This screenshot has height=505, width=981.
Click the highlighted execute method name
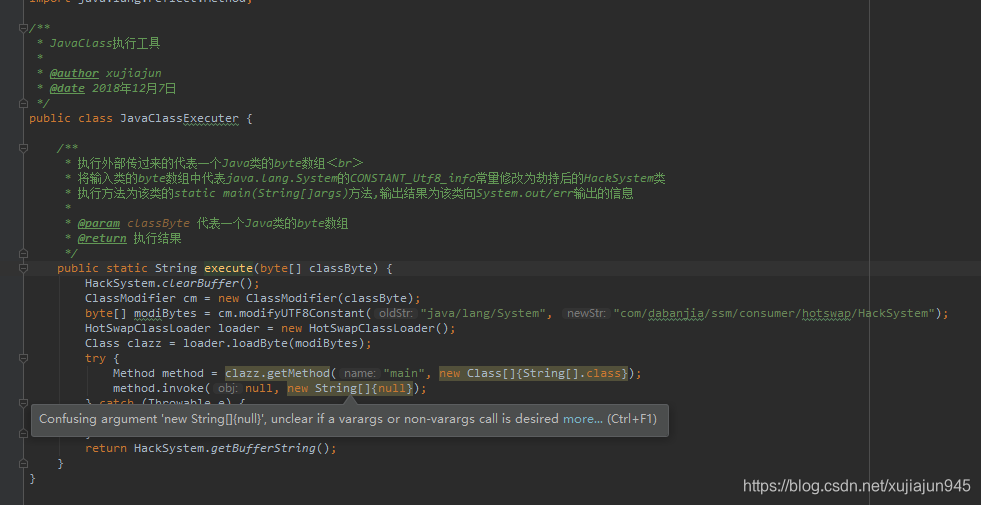tap(228, 268)
